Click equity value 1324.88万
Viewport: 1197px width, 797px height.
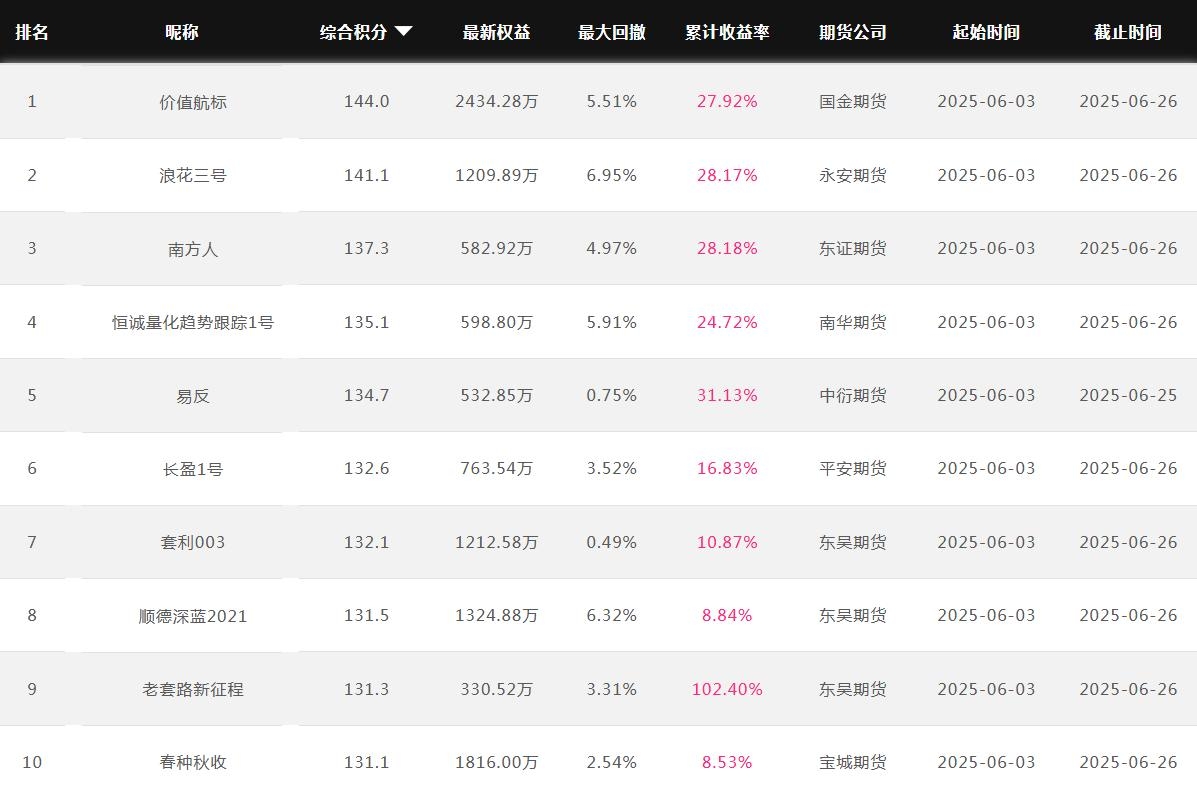pos(496,616)
